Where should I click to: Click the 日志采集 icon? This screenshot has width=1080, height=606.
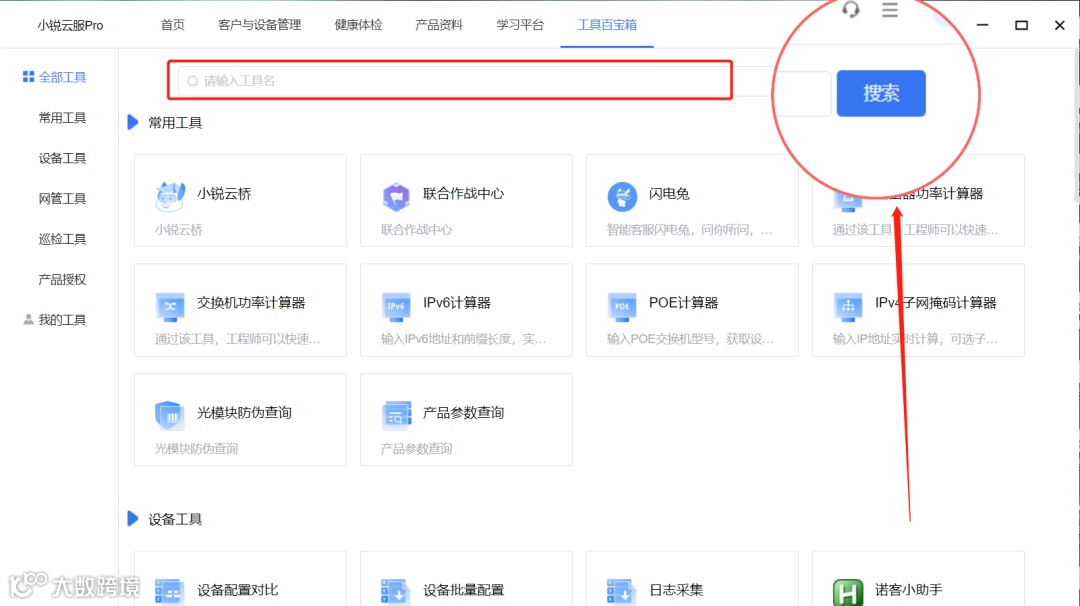point(622,592)
